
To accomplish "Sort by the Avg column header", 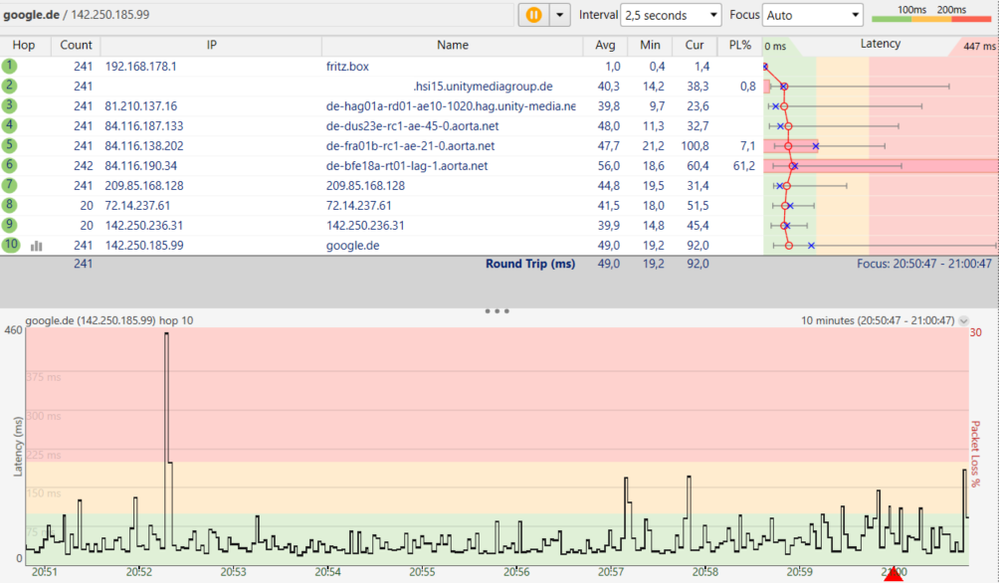I will 605,45.
